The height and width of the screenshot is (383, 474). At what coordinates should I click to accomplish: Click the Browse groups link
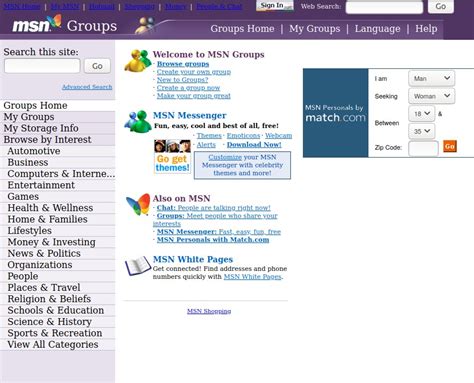coord(183,64)
